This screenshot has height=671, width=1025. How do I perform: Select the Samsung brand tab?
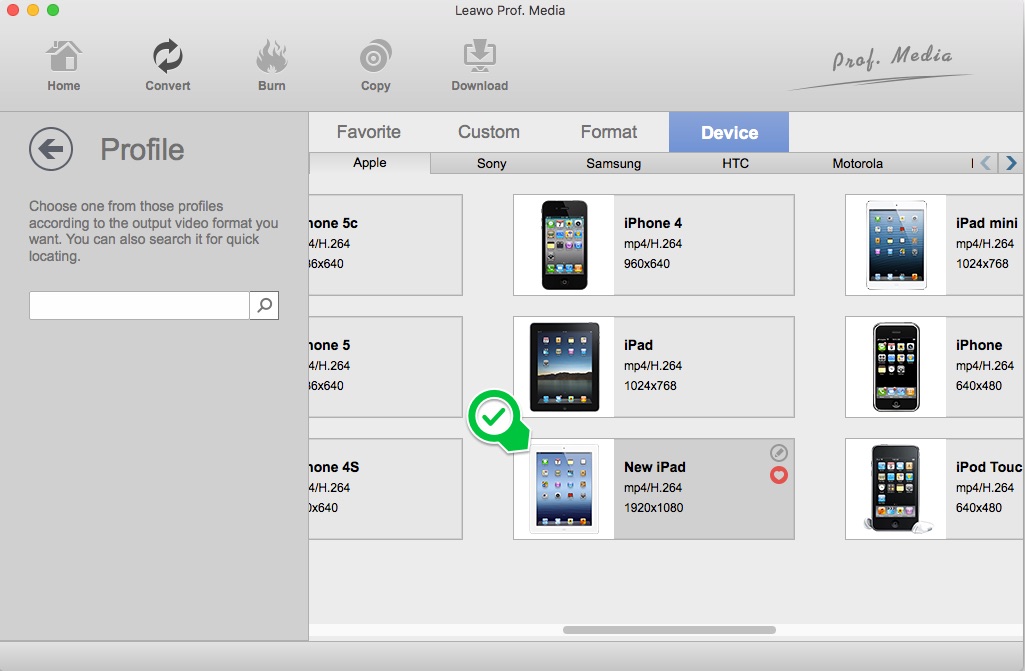click(x=613, y=163)
